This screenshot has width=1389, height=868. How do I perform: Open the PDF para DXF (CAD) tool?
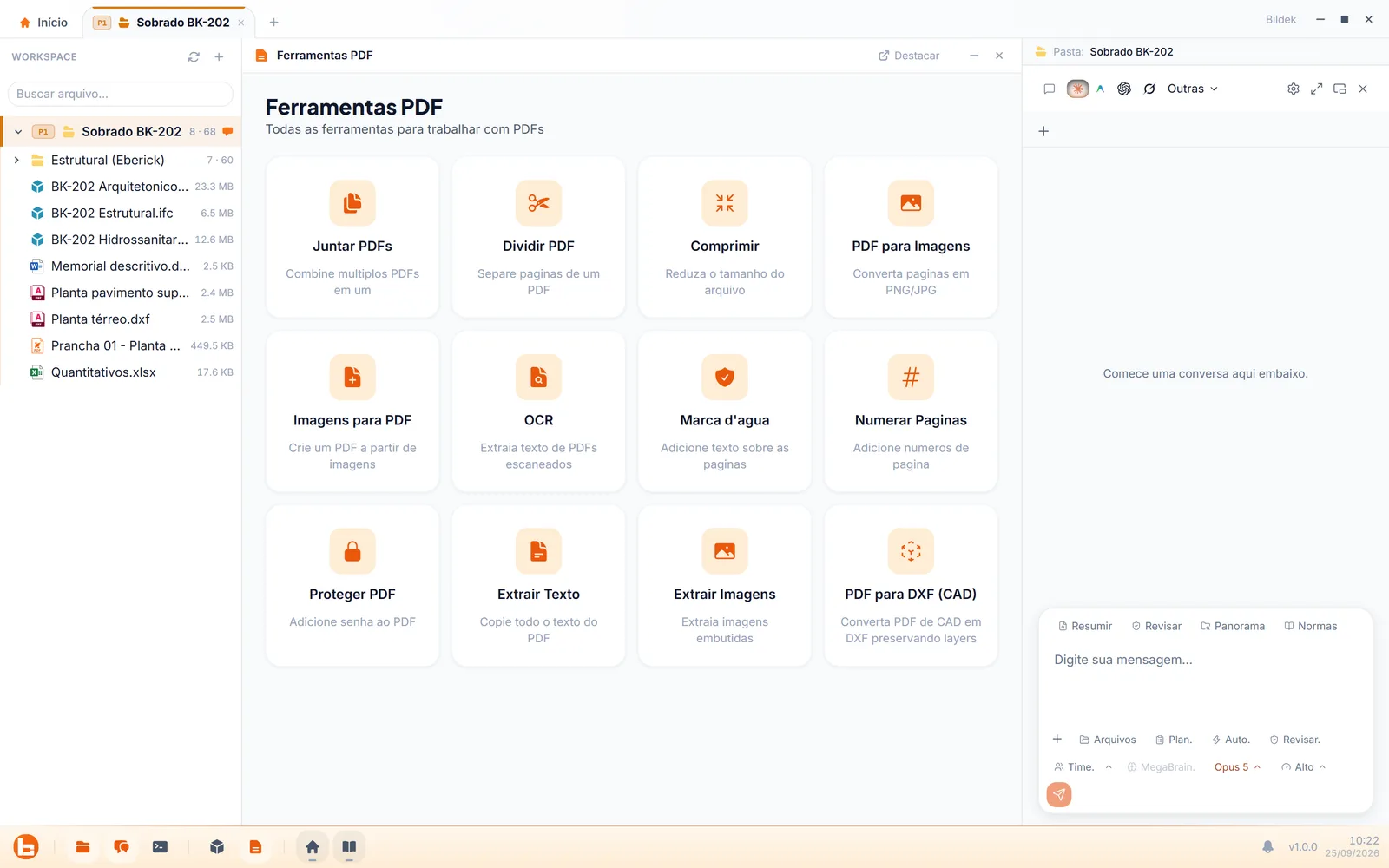[911, 586]
